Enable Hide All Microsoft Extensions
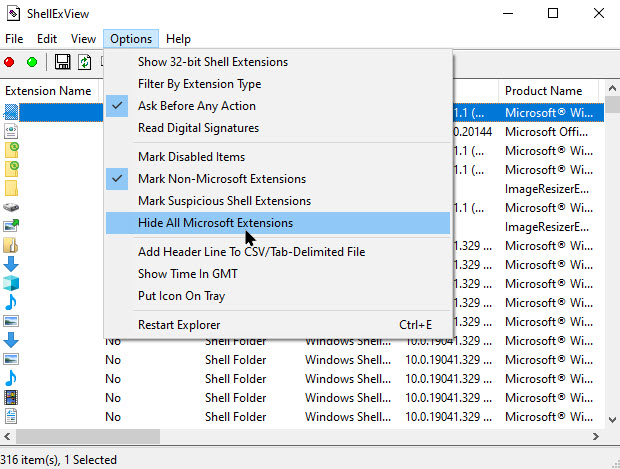620x469 pixels. pyautogui.click(x=278, y=223)
